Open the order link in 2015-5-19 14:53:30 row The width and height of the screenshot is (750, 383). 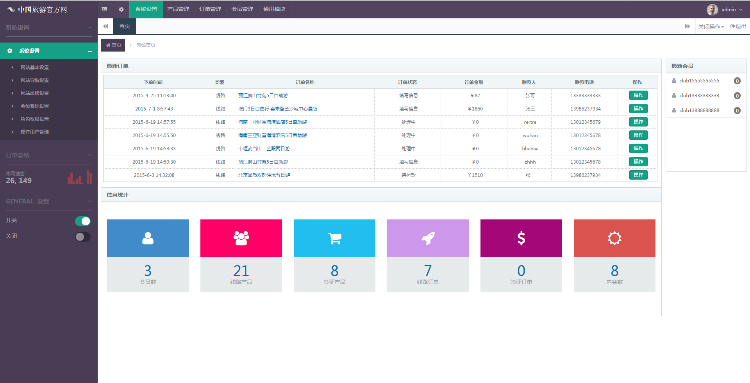(x=263, y=162)
